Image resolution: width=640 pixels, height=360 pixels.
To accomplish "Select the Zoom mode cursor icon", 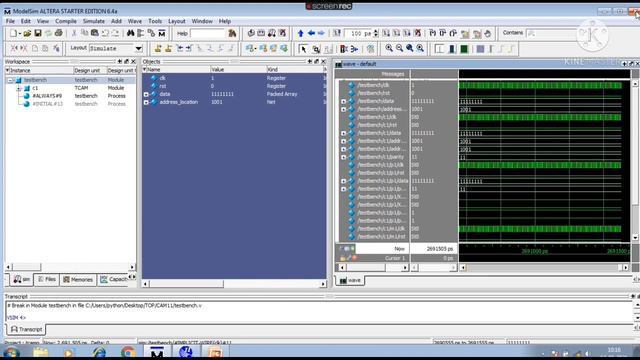I will [x=316, y=49].
